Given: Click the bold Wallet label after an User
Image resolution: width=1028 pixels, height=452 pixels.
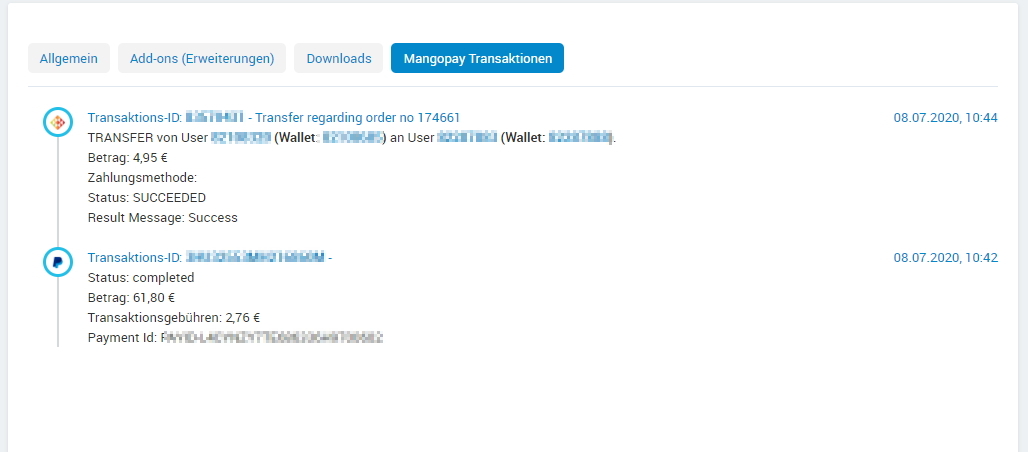Looking at the screenshot, I should coord(524,138).
